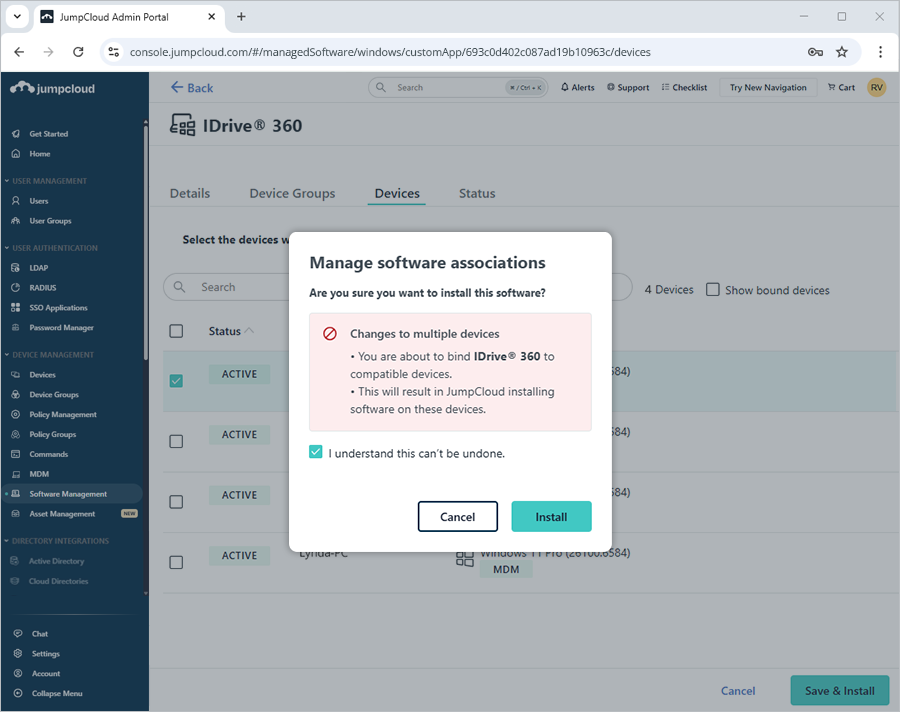Toggle select-all checkbox in table header
This screenshot has width=900, height=712.
tap(176, 331)
